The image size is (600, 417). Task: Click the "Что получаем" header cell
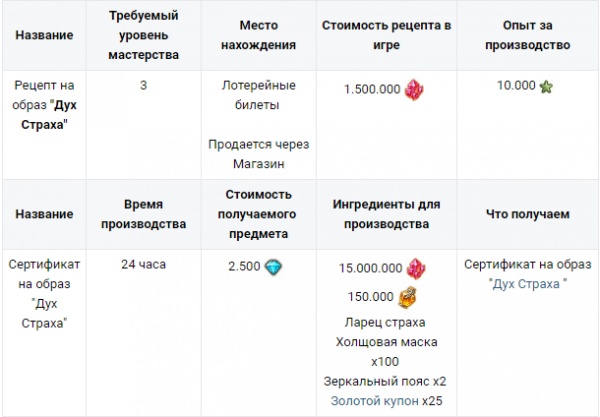tap(526, 214)
